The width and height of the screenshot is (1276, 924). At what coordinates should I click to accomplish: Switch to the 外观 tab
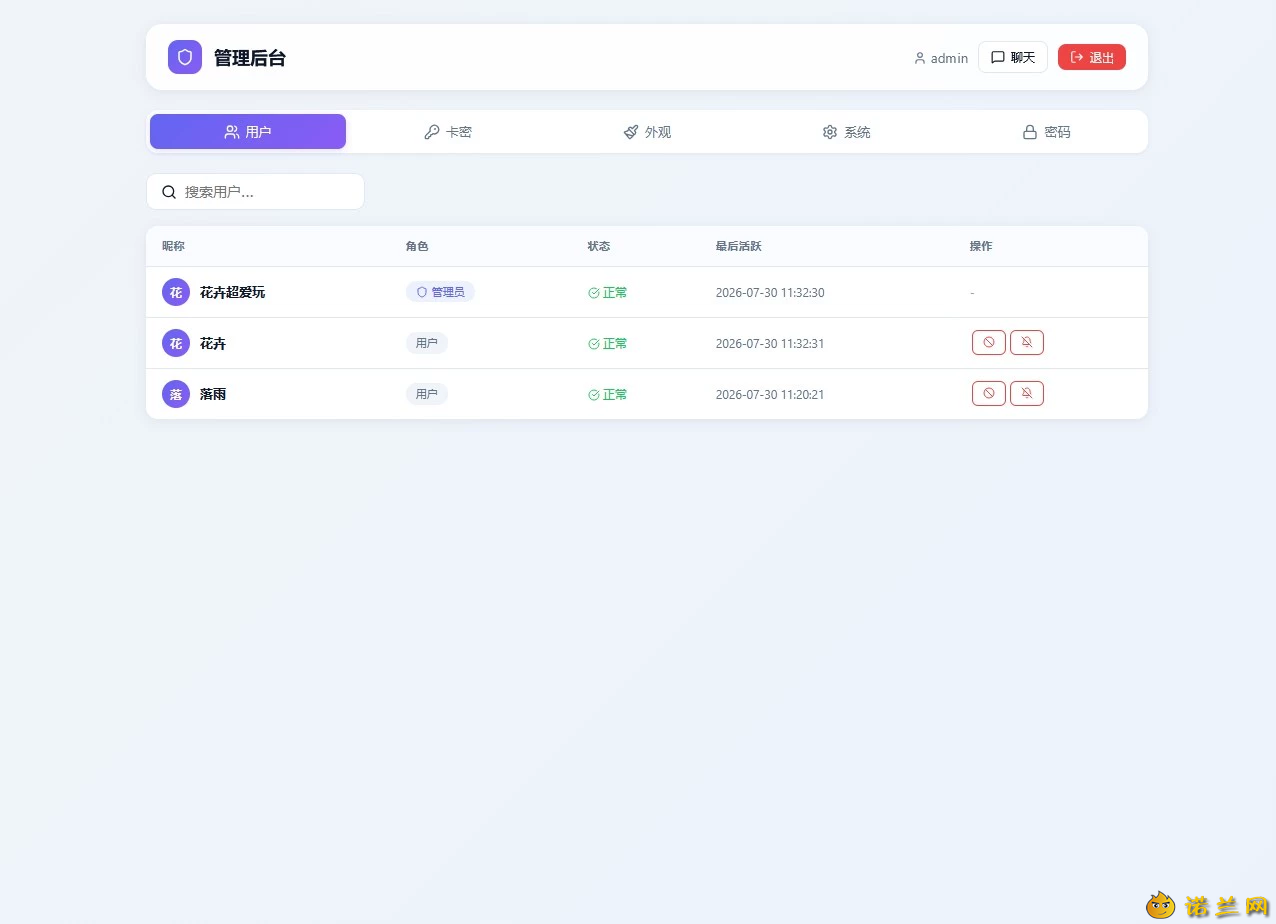coord(647,132)
